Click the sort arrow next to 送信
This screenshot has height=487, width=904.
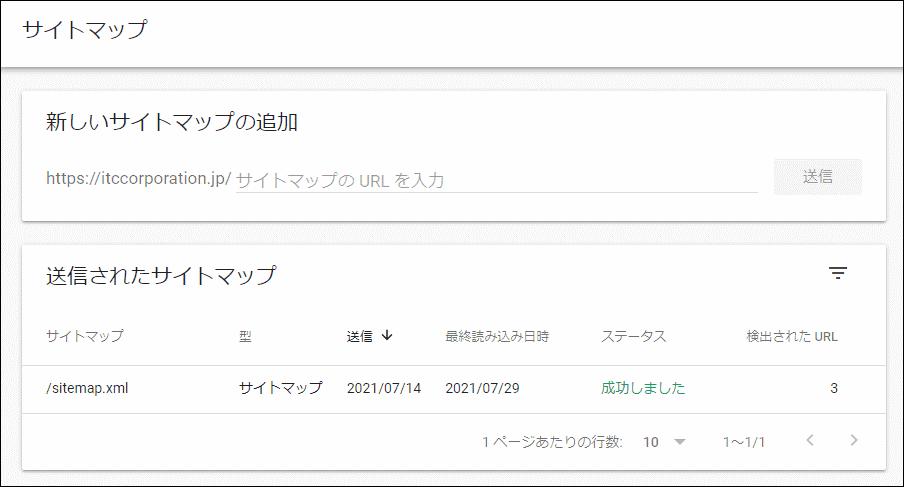tap(387, 335)
